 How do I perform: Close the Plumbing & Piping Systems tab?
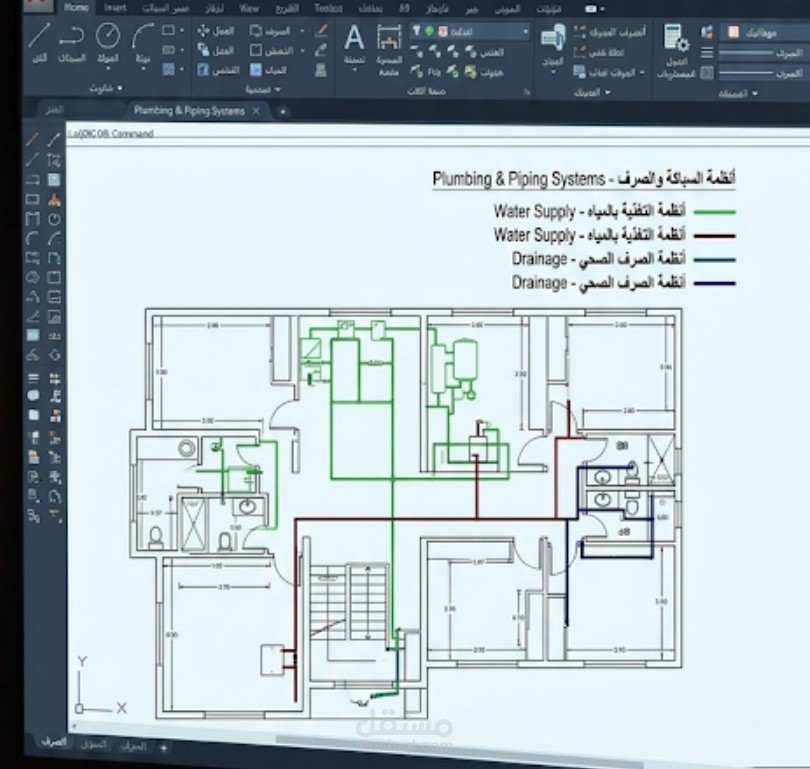point(256,111)
